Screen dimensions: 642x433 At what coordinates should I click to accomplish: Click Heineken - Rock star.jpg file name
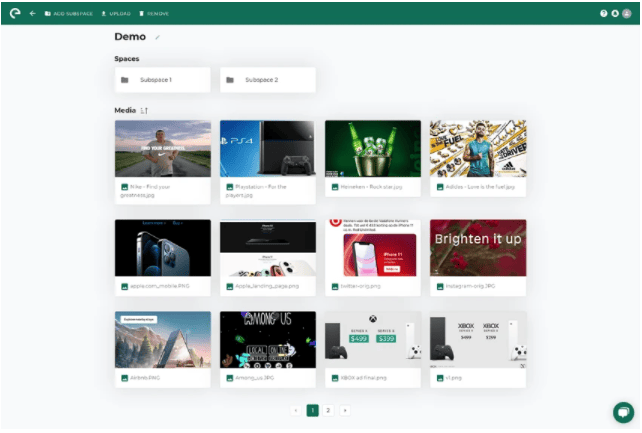pyautogui.click(x=371, y=187)
